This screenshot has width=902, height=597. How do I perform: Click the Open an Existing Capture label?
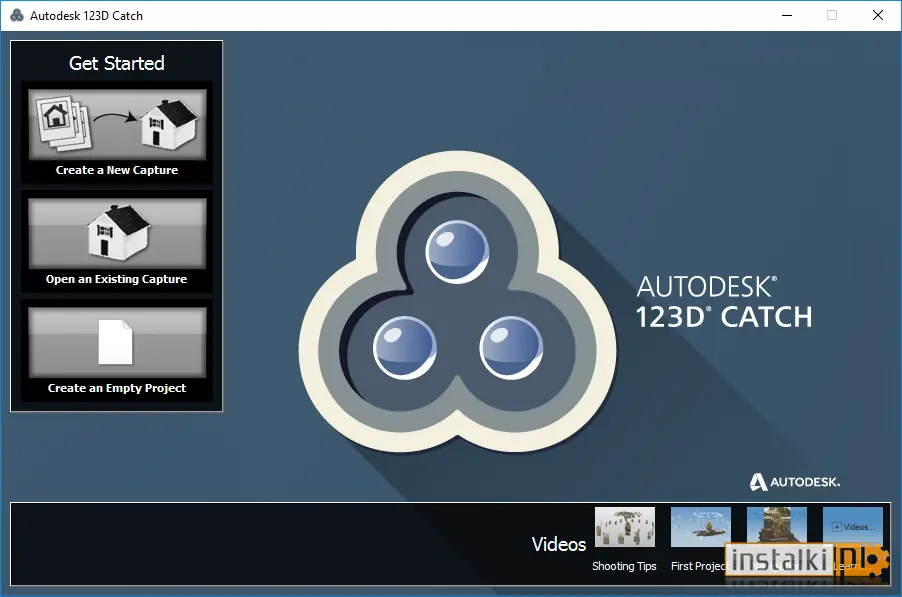click(x=117, y=279)
